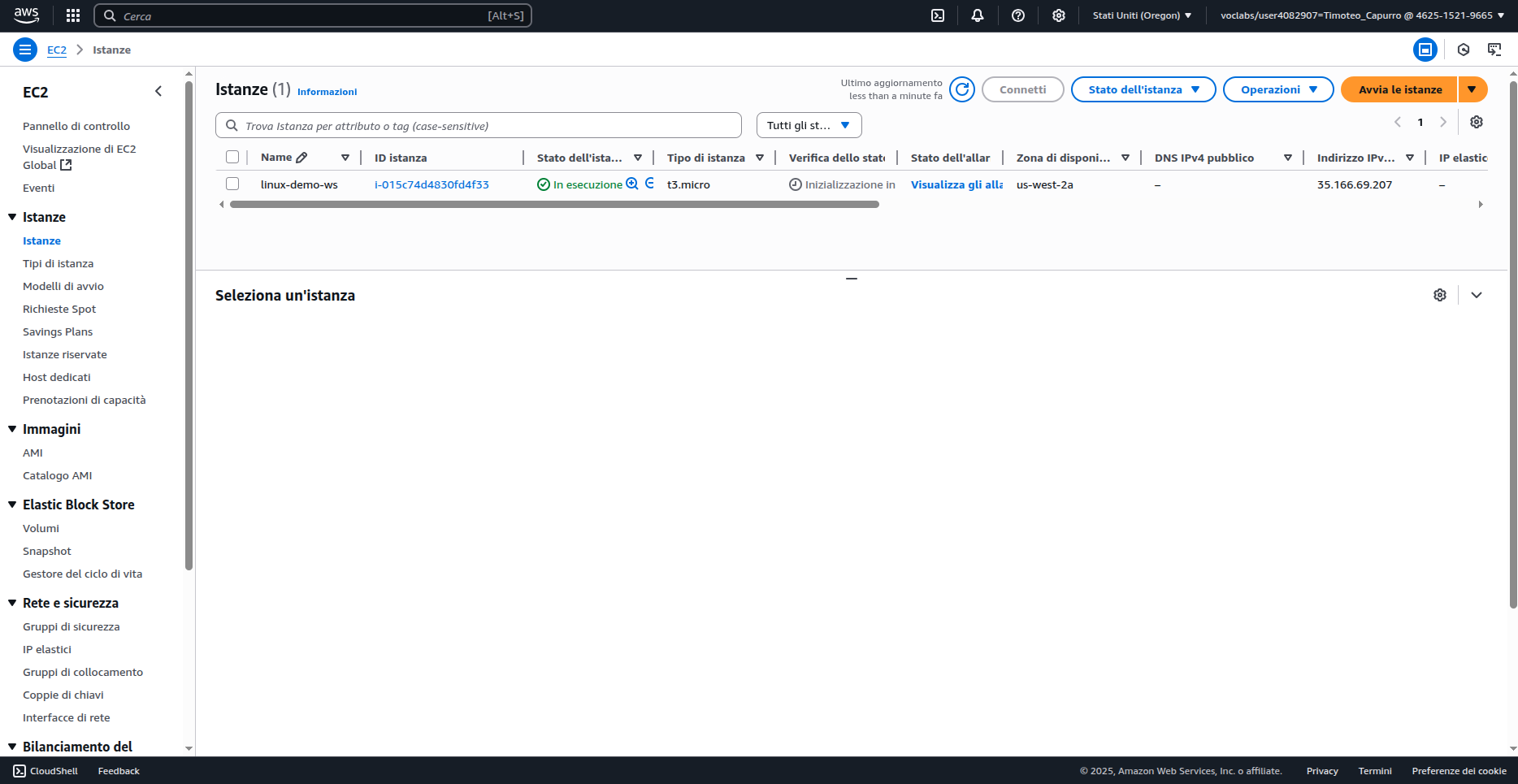This screenshot has height=784, width=1518.
Task: Focus the Trova Istanza filter field
Action: [479, 125]
